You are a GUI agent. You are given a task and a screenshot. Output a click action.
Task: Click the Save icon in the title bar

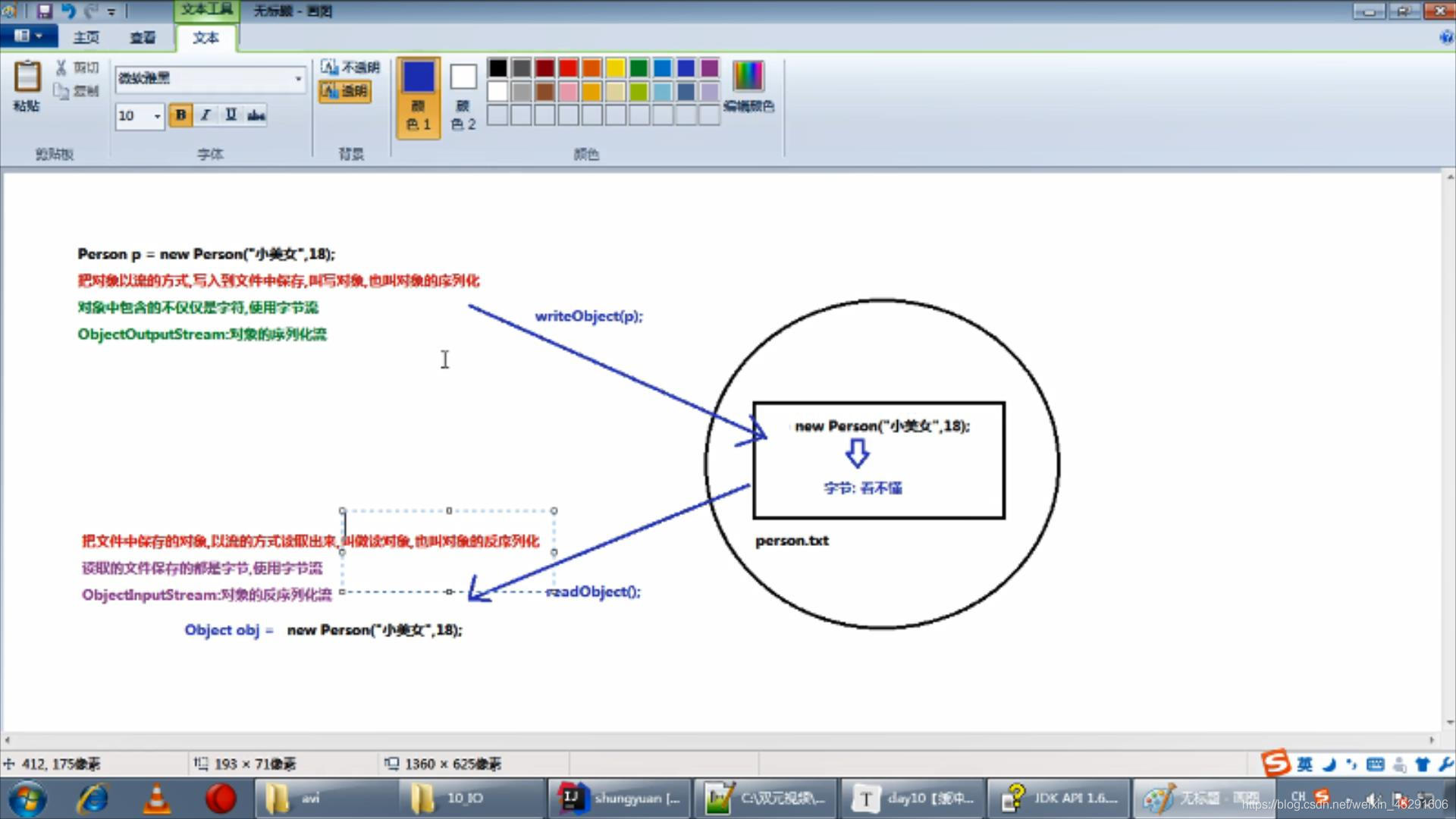tap(44, 11)
